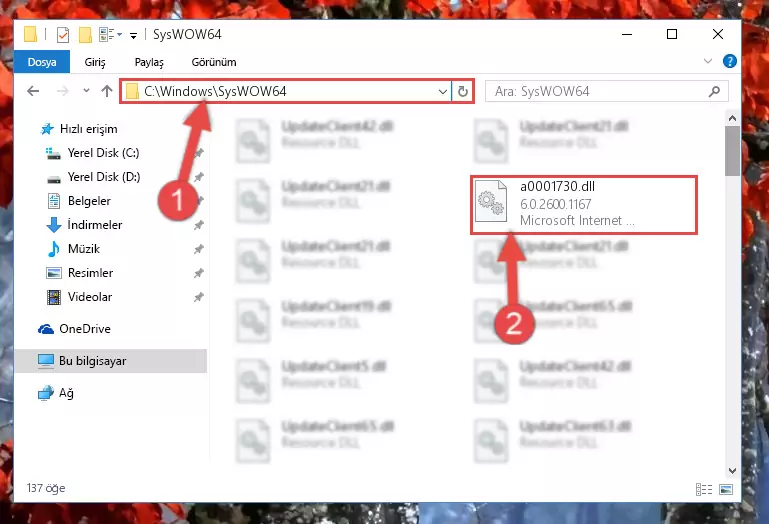Click the pin icon next to İndirmeler
The width and height of the screenshot is (769, 524).
click(199, 225)
